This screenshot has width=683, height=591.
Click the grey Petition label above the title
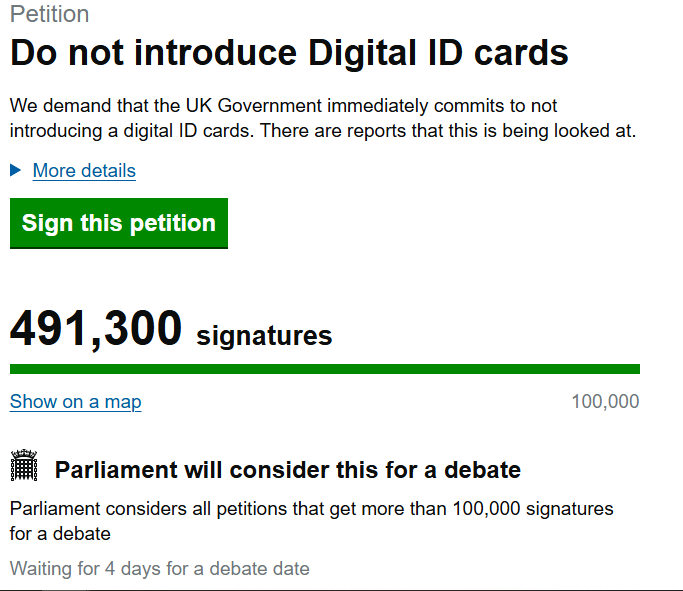[x=49, y=14]
